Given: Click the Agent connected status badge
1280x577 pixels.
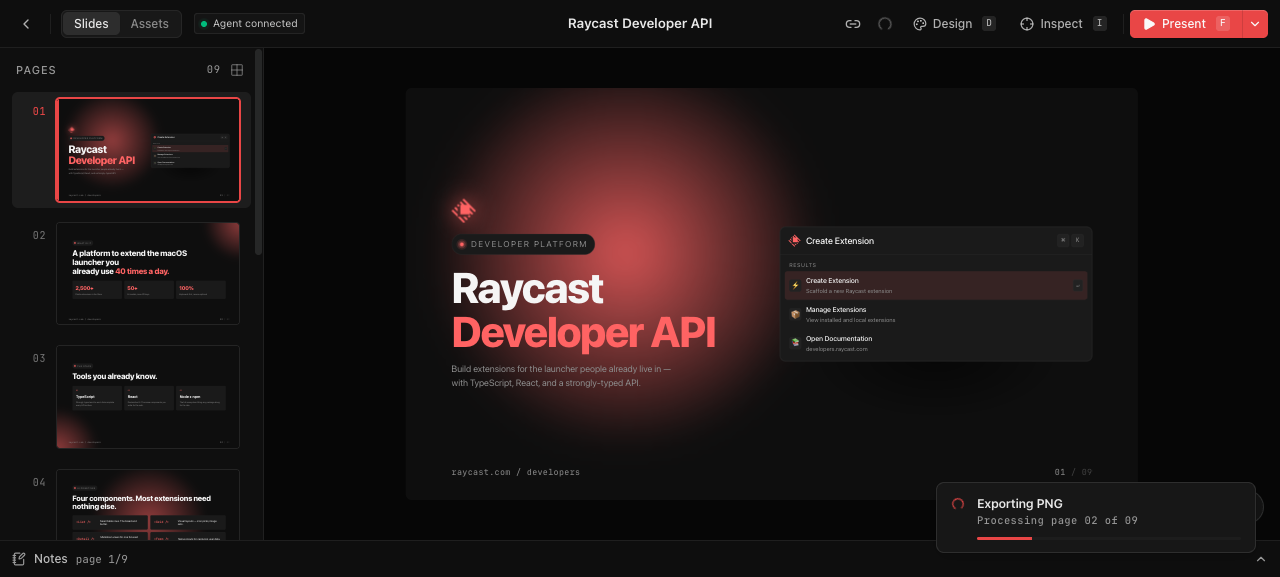Looking at the screenshot, I should [249, 24].
